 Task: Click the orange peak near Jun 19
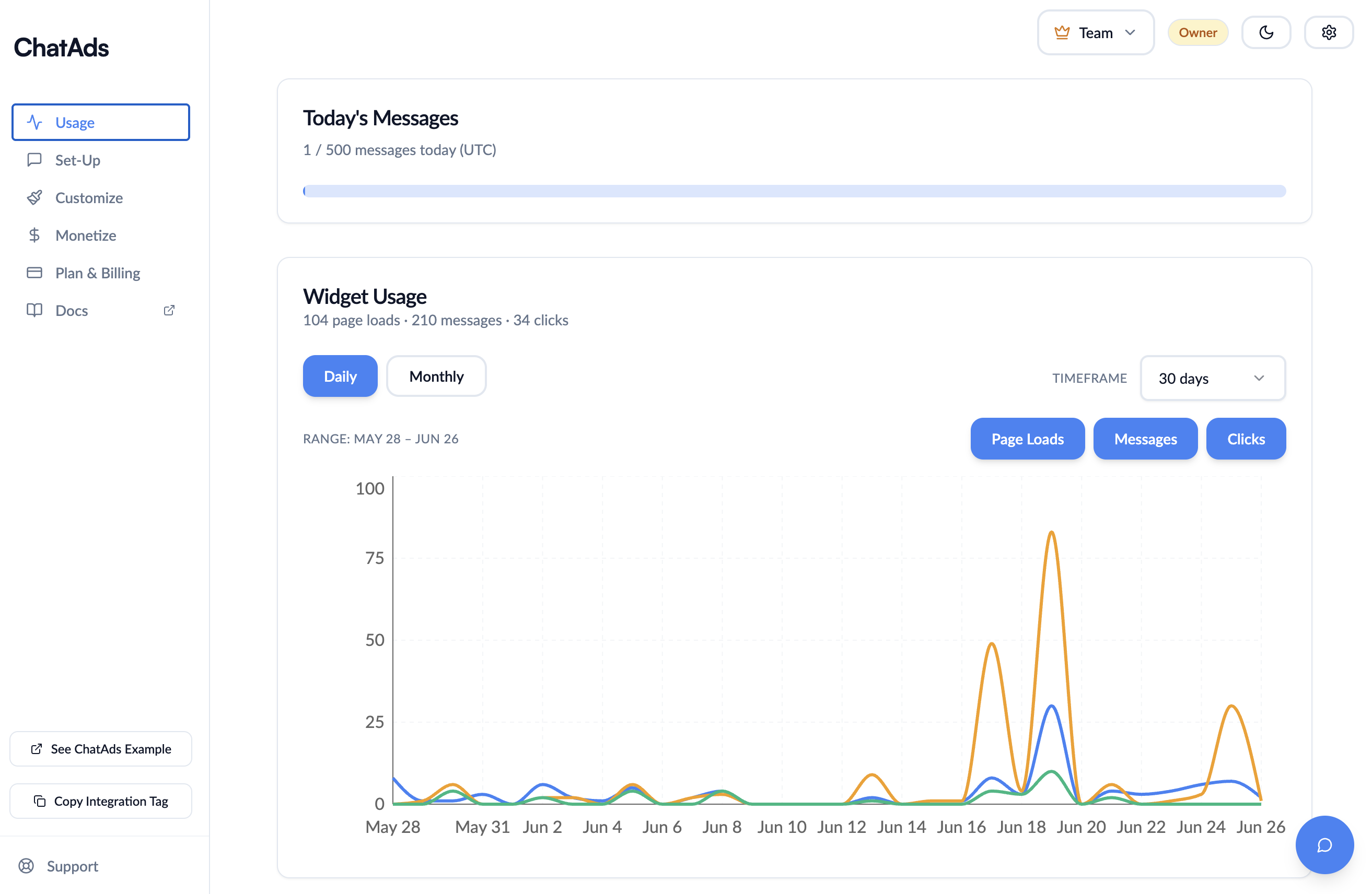[1052, 532]
